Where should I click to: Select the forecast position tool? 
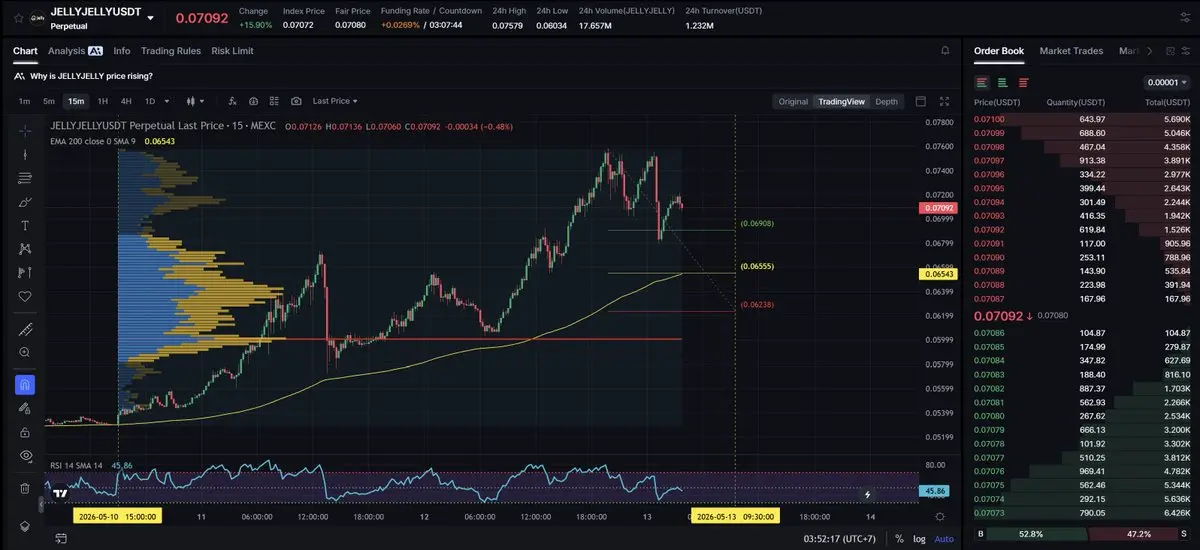(x=25, y=273)
